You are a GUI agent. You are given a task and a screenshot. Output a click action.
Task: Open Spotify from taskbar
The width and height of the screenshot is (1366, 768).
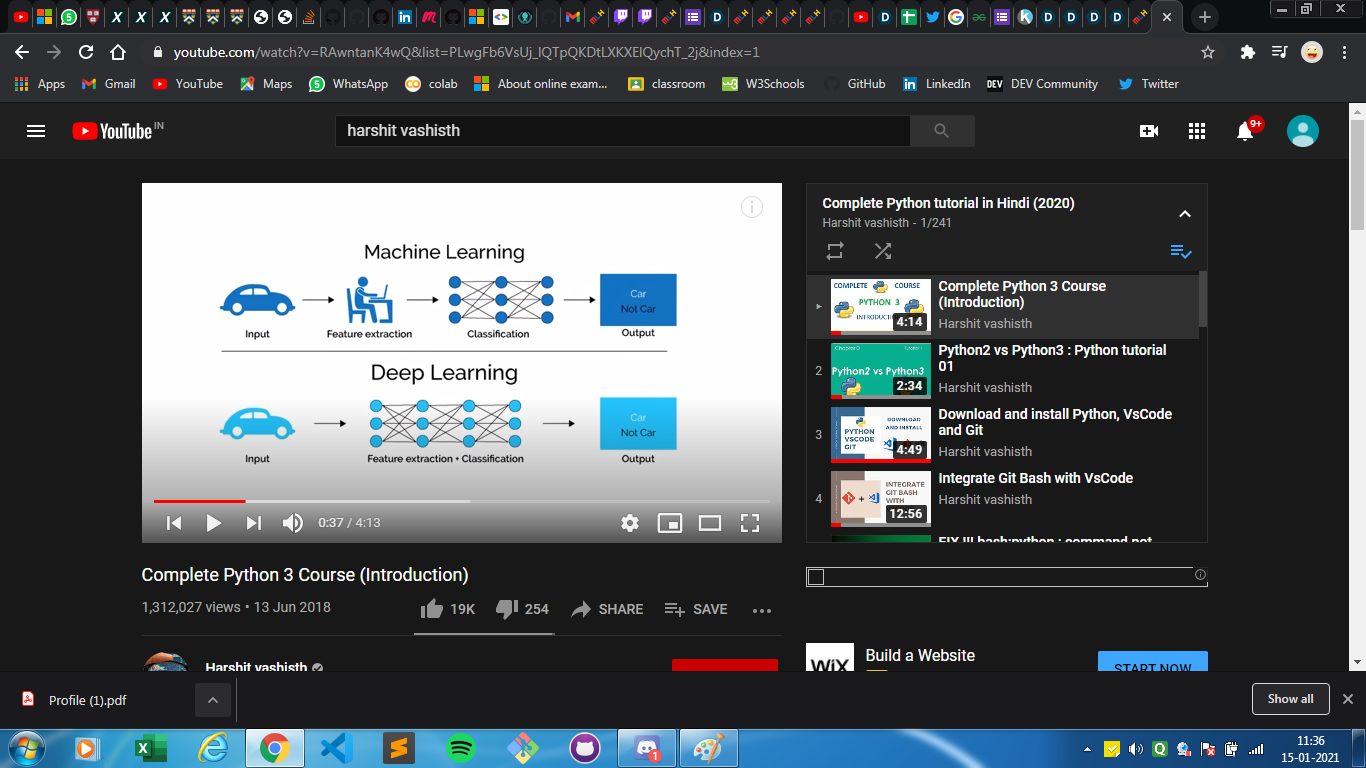click(x=460, y=747)
